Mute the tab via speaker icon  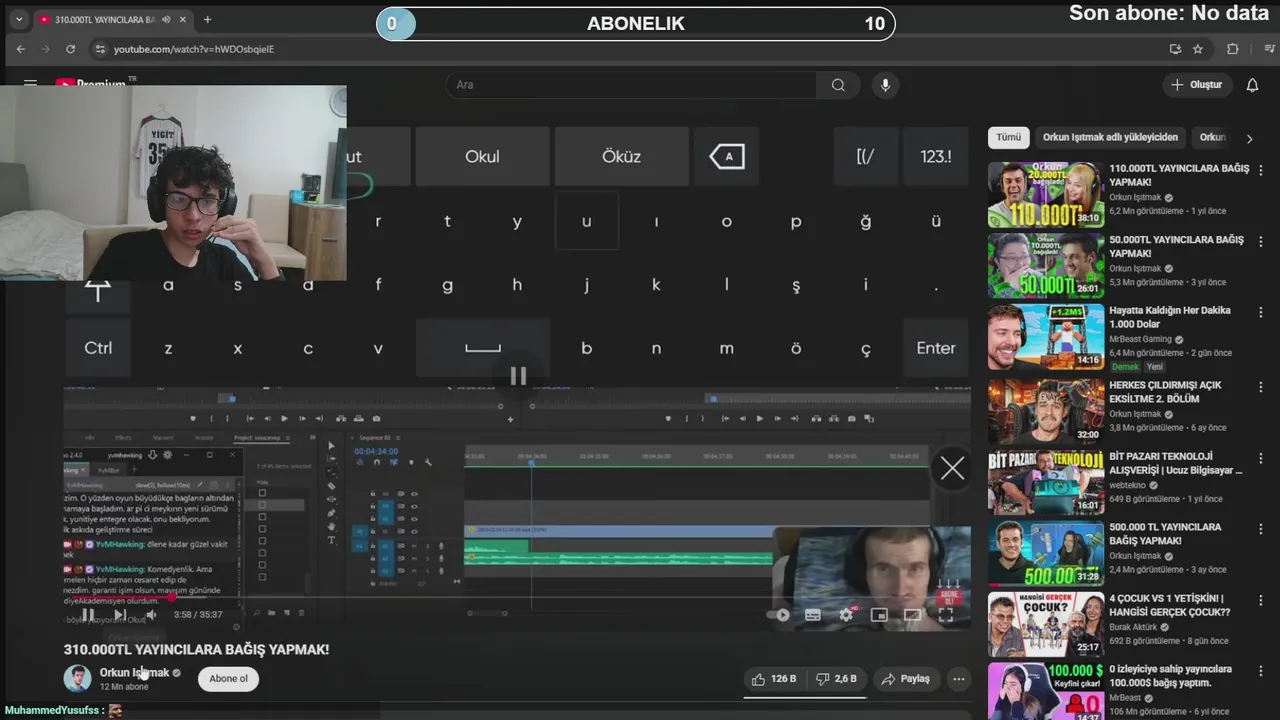tap(166, 19)
